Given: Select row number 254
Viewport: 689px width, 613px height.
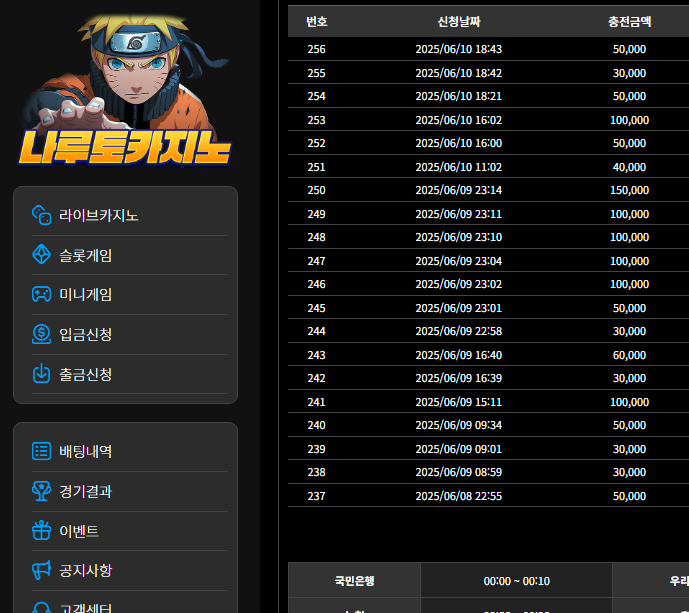Looking at the screenshot, I should (316, 96).
